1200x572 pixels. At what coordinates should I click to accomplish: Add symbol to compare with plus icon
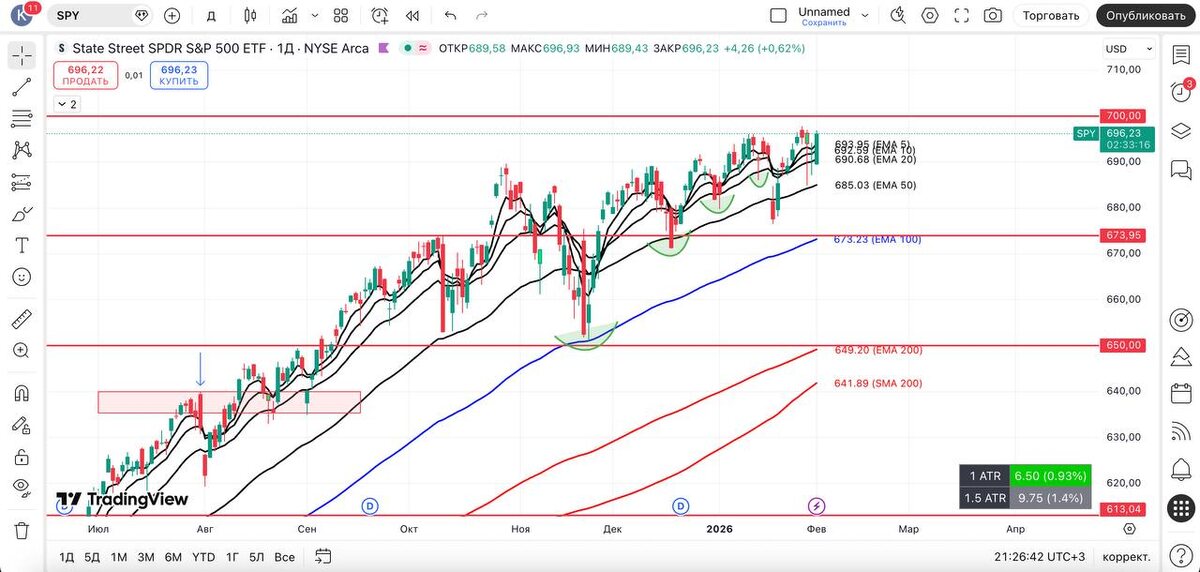pyautogui.click(x=172, y=15)
